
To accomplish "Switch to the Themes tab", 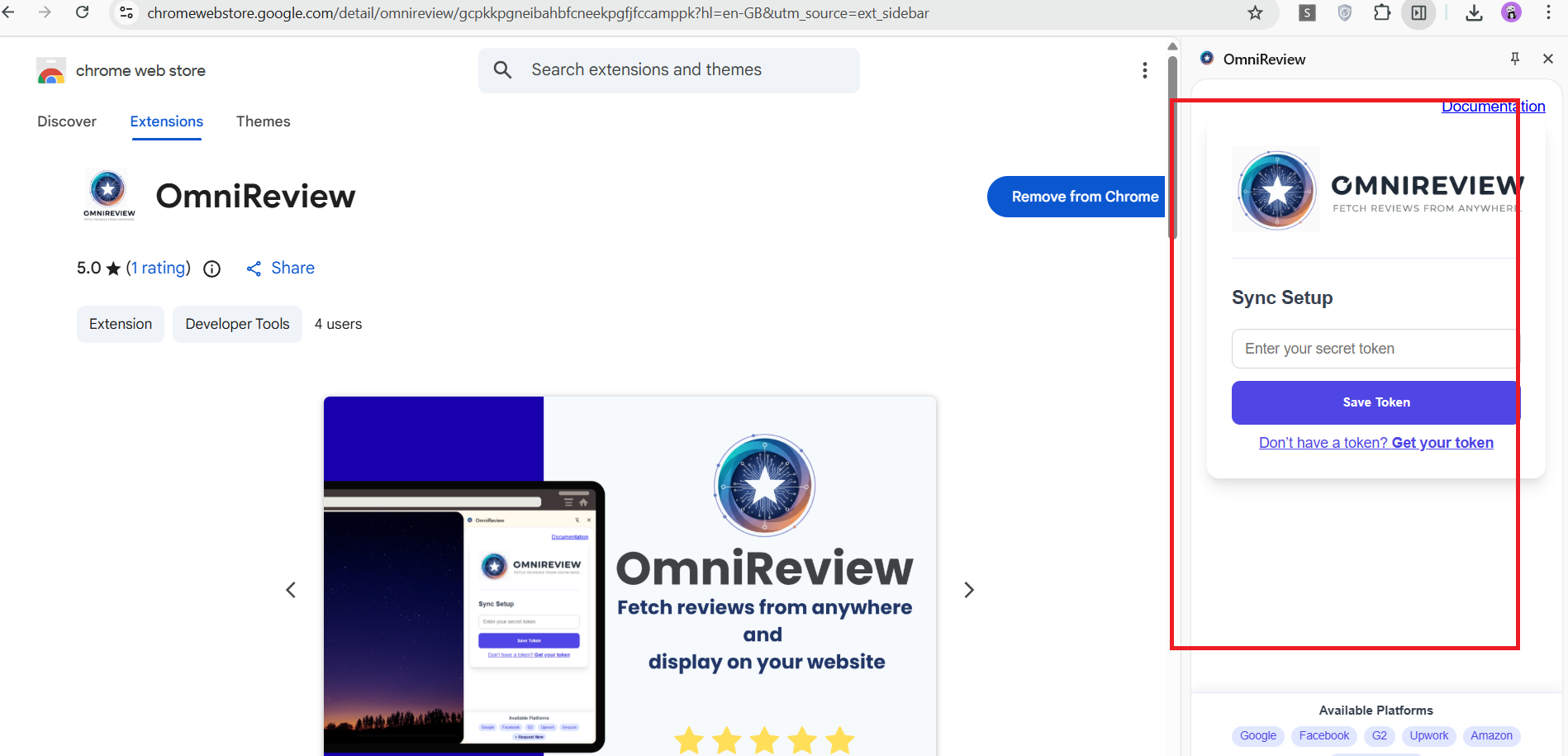I will (x=263, y=121).
